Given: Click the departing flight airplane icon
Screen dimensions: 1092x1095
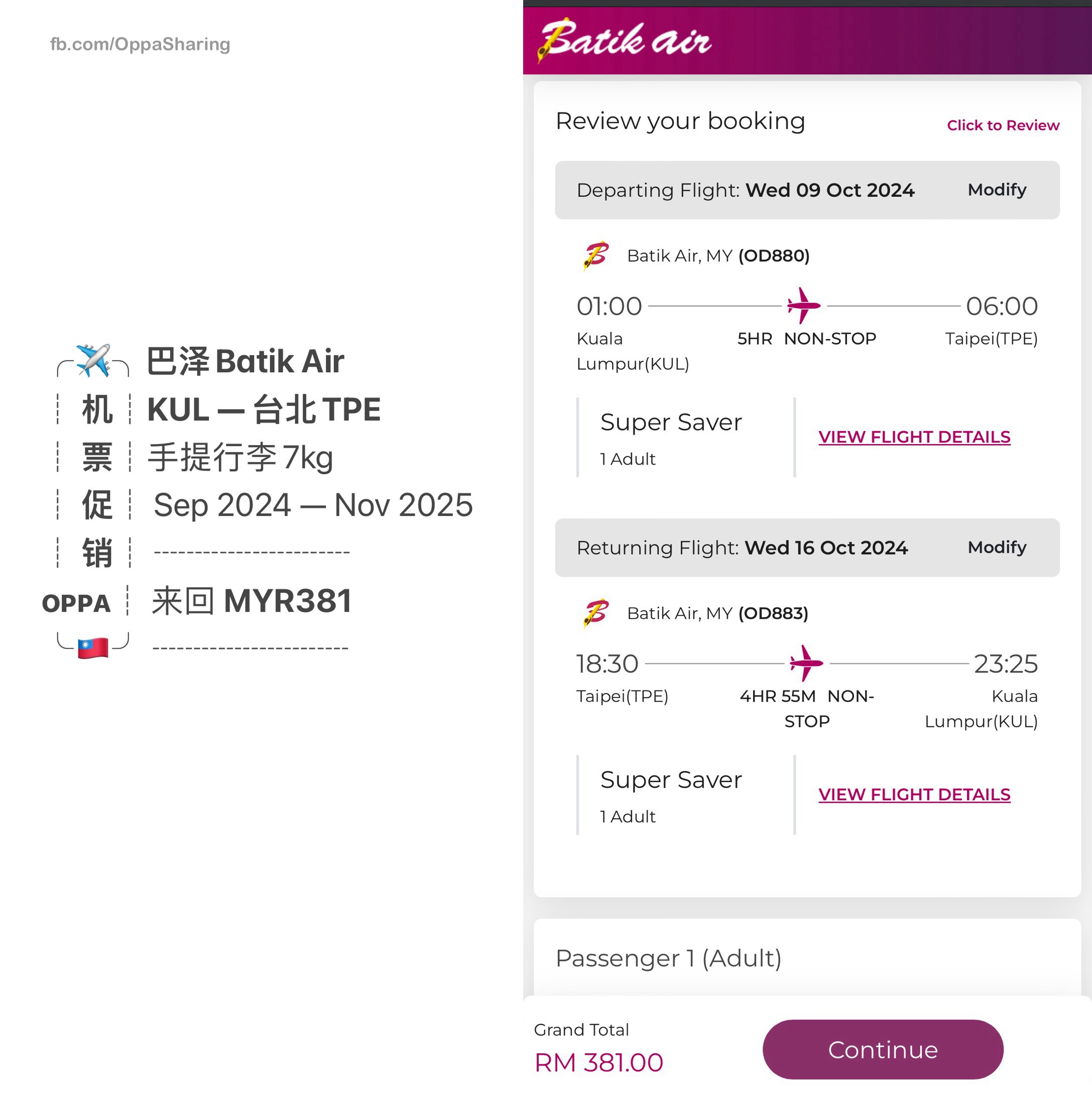Looking at the screenshot, I should [x=804, y=305].
